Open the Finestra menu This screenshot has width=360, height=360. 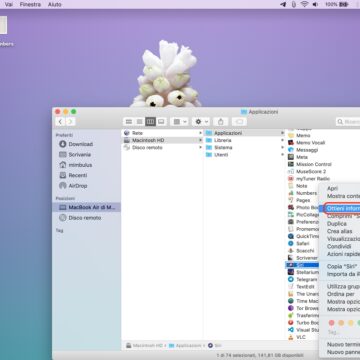pos(30,4)
